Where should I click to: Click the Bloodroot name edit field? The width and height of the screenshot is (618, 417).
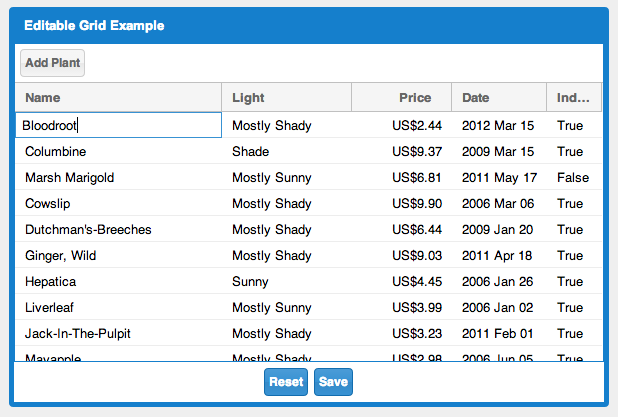[118, 125]
